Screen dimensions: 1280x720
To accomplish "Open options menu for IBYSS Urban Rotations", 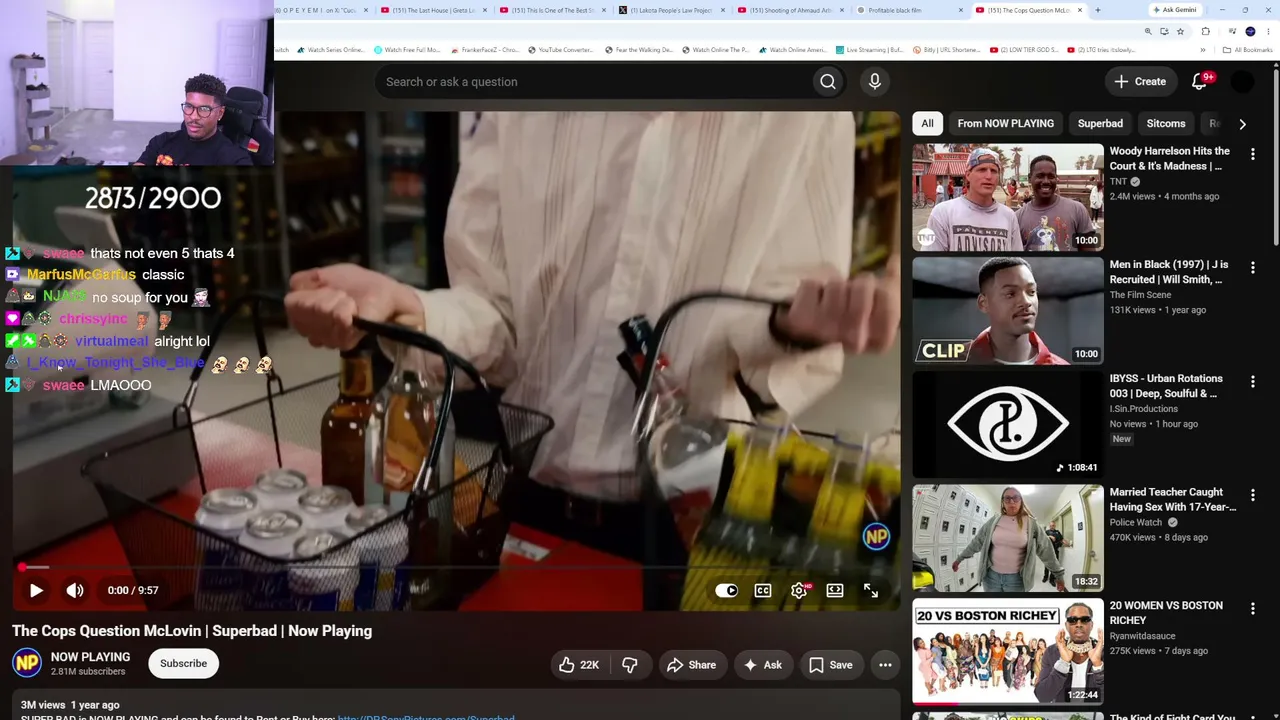I will [1252, 381].
